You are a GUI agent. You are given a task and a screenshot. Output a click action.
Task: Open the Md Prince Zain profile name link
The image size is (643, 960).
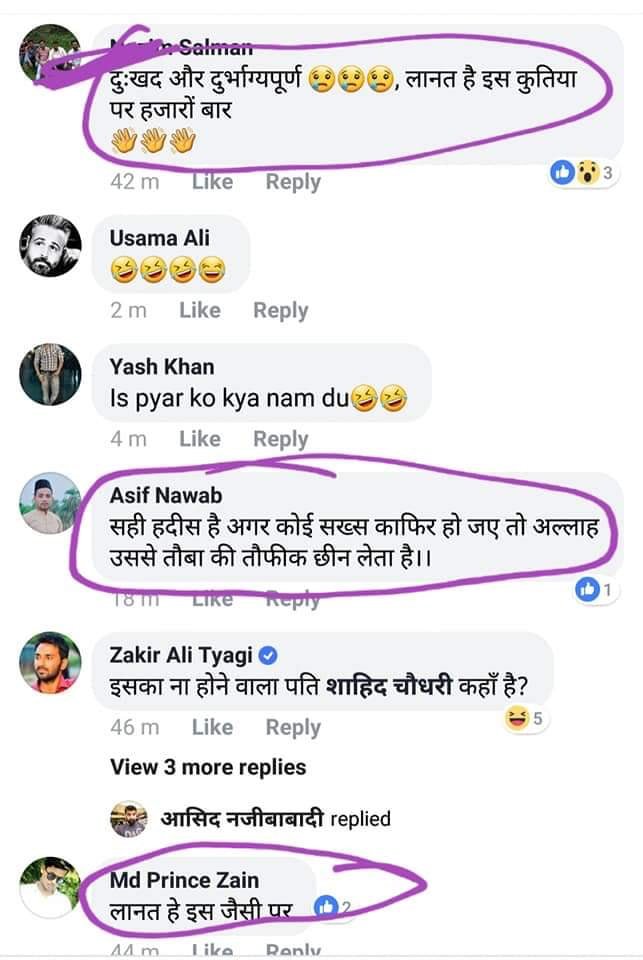[x=184, y=880]
